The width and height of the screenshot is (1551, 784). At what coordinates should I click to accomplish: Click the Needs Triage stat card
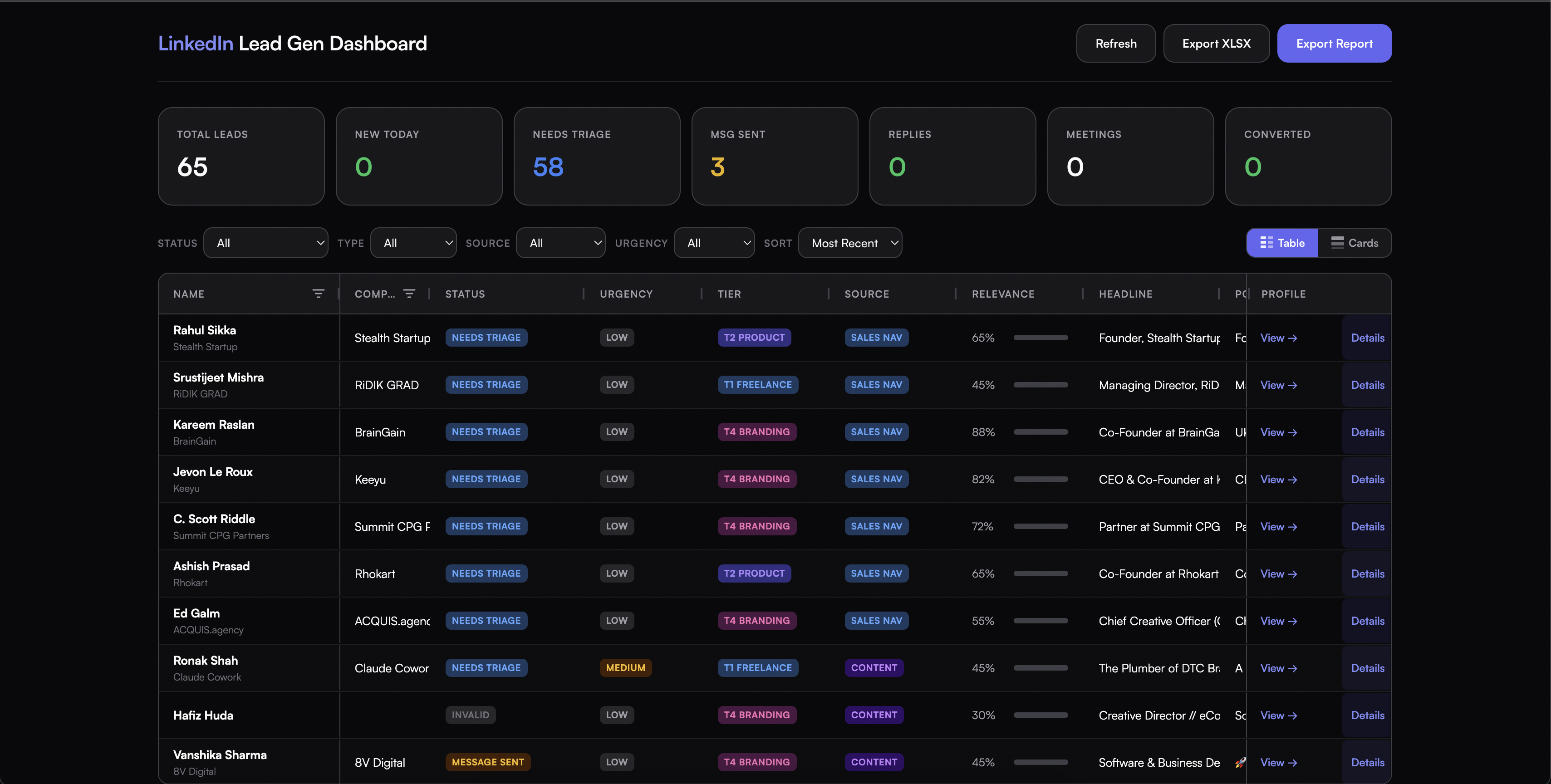point(597,156)
